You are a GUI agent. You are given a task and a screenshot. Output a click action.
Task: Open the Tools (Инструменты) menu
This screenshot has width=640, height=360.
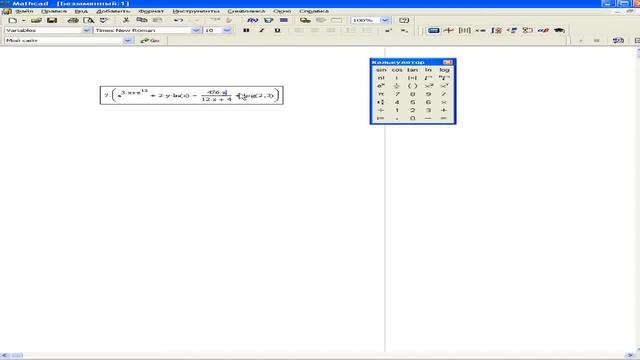[x=196, y=11]
